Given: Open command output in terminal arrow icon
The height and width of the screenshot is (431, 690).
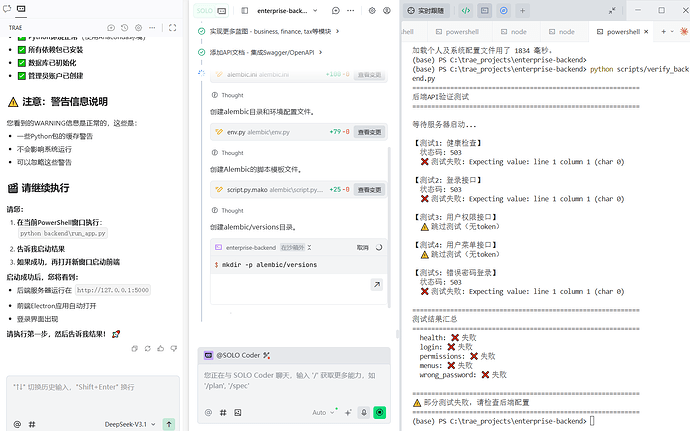Looking at the screenshot, I should point(377,284).
